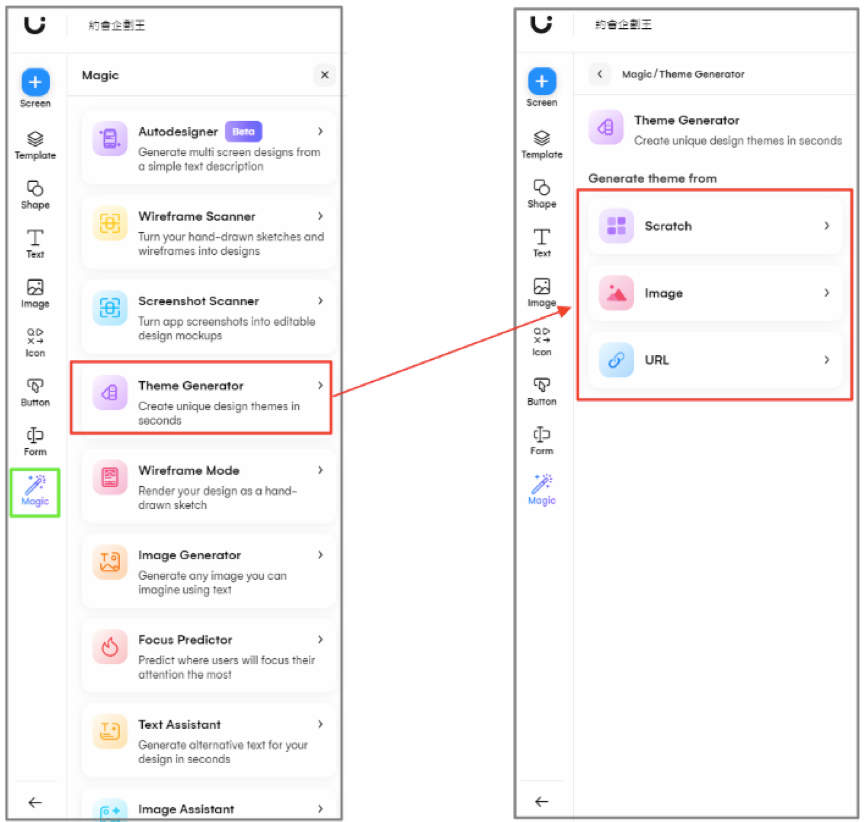Expand Theme Generator chevron in Magic list

tap(320, 386)
